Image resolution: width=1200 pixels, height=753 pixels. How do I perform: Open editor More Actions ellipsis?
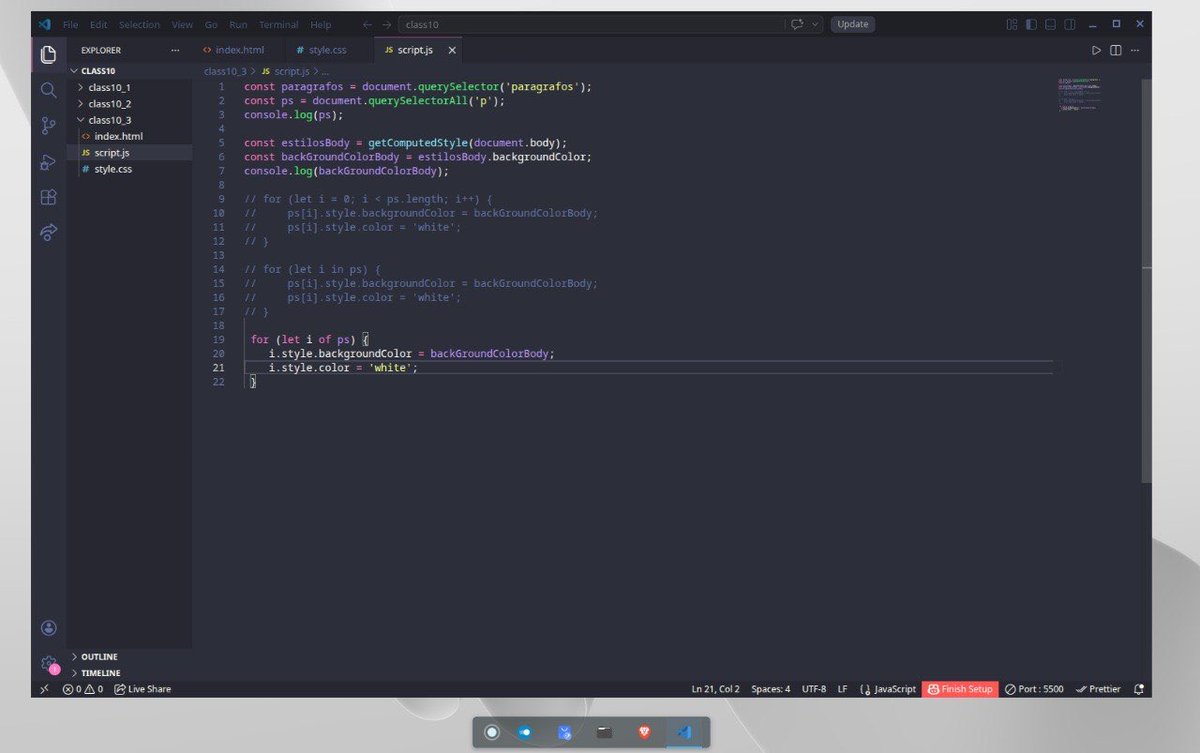tap(1134, 50)
